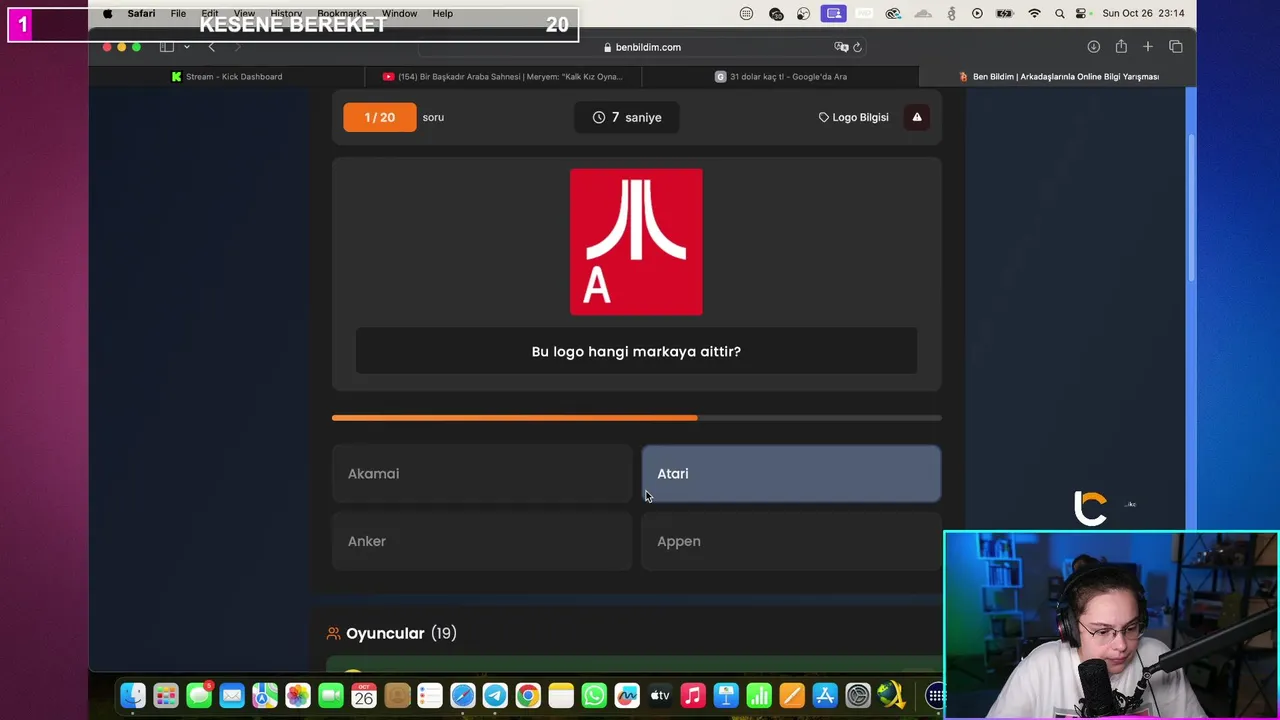Expand the sidebar tab group chevron
This screenshot has height=720, width=1280.
click(186, 47)
